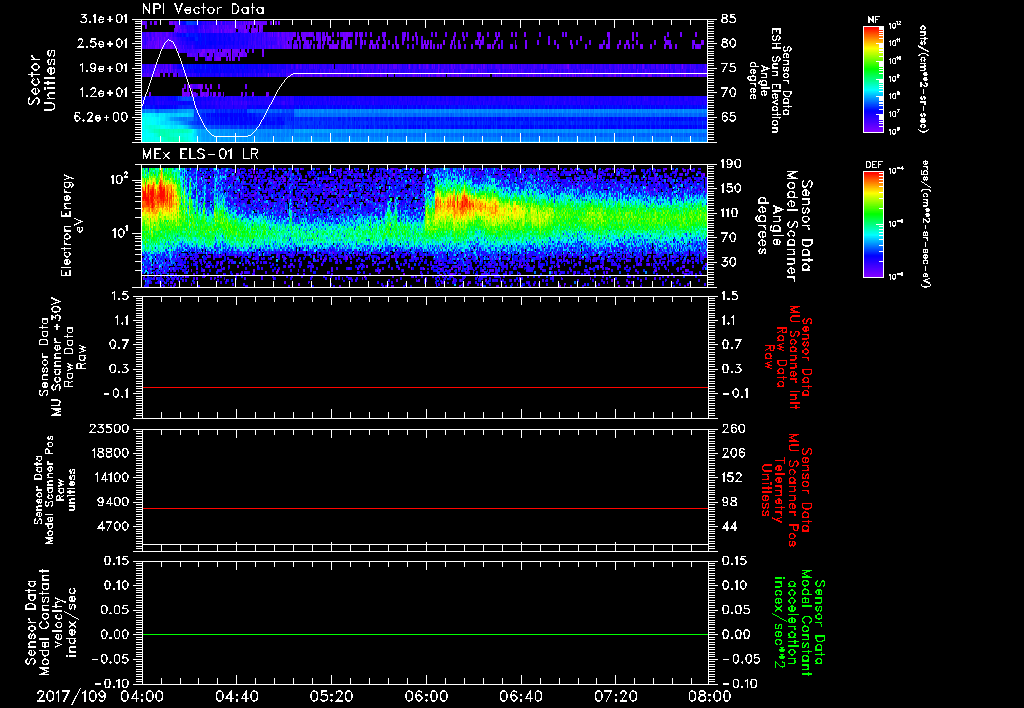Click the 6.2e+00 sector tick label
The width and height of the screenshot is (1024, 708).
103,117
